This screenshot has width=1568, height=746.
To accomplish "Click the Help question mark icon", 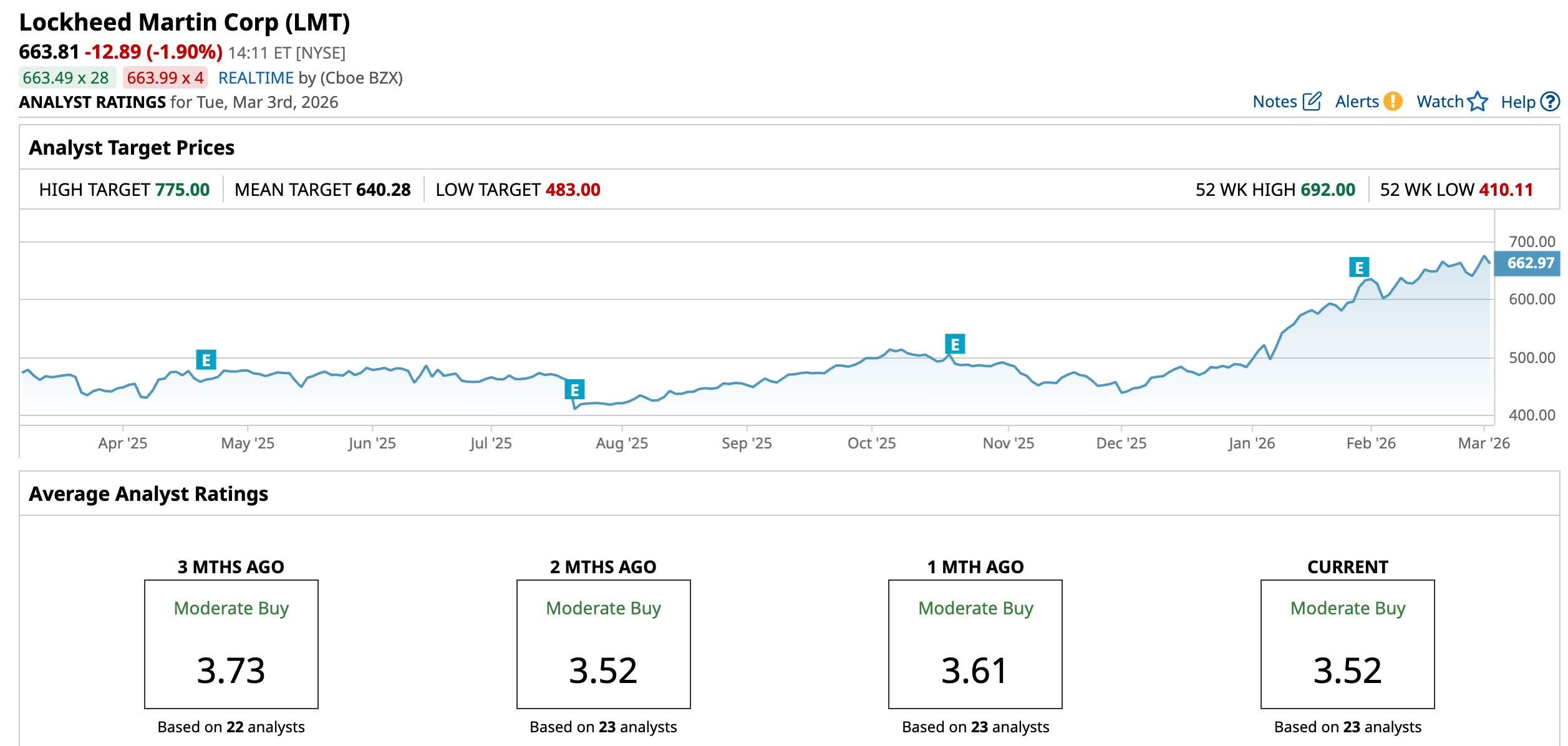I will [1550, 101].
